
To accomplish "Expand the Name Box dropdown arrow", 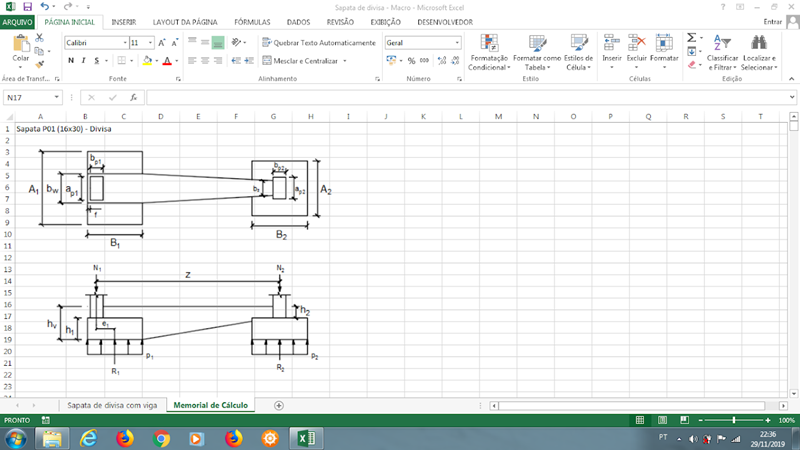I will tap(56, 98).
